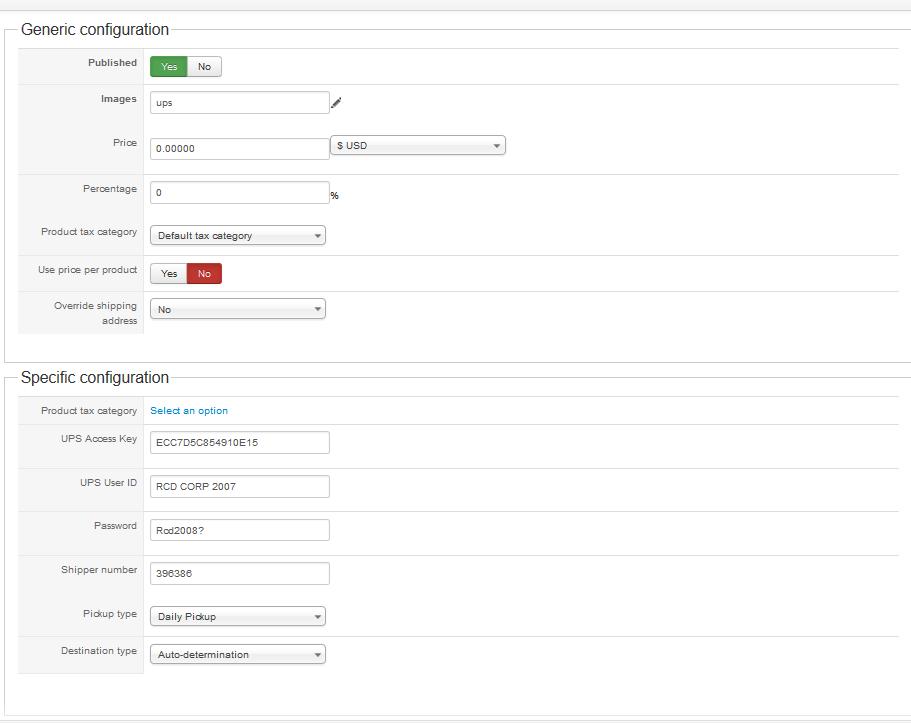Enable Use price per product Yes

[168, 274]
